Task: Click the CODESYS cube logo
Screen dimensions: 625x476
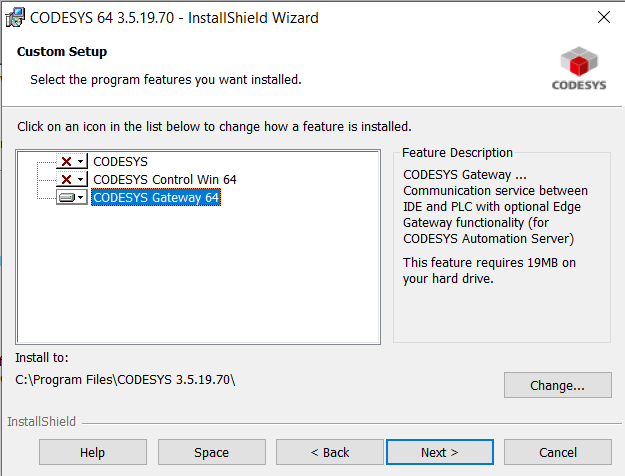Action: point(578,62)
